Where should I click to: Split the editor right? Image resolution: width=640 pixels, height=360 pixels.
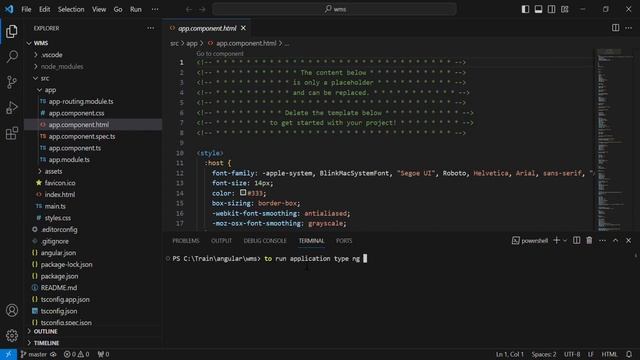pyautogui.click(x=615, y=28)
